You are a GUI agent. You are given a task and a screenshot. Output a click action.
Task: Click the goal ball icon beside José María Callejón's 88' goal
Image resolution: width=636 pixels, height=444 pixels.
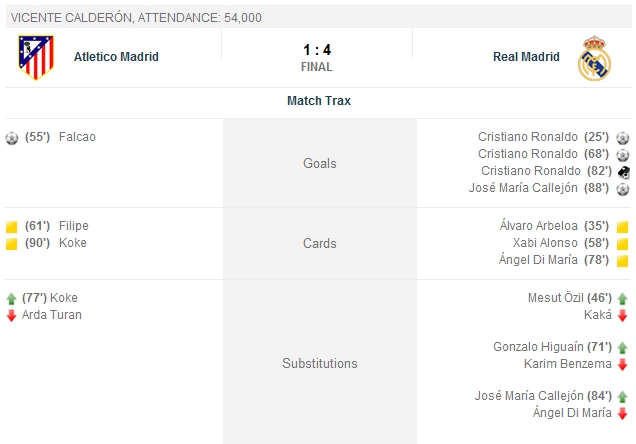623,188
